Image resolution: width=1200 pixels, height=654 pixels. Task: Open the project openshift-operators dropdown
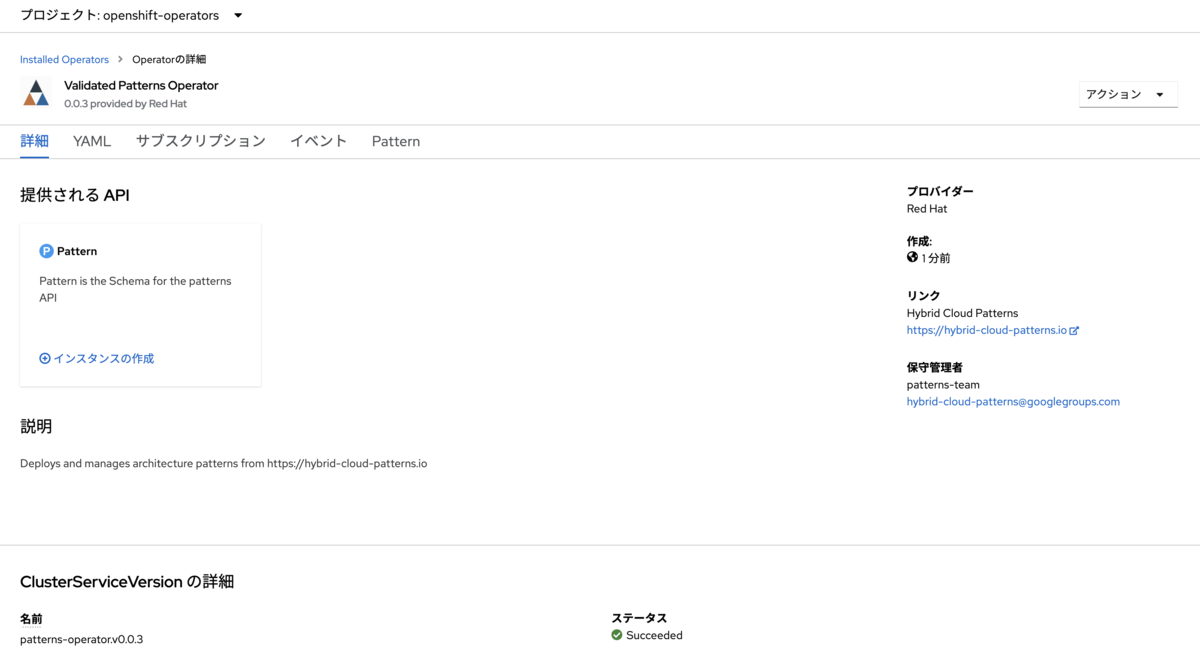131,15
